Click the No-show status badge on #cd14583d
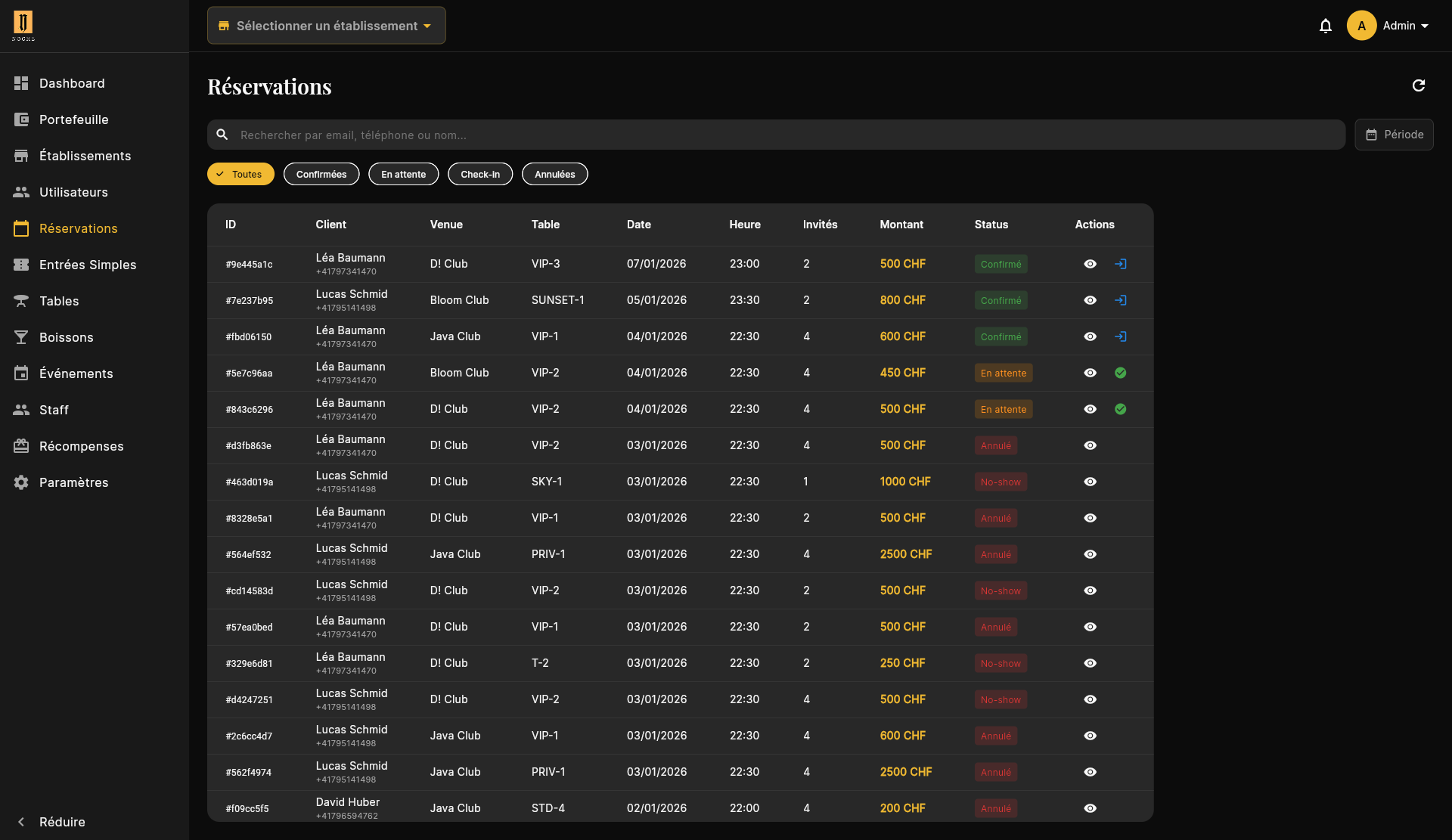This screenshot has height=840, width=1452. 1000,590
